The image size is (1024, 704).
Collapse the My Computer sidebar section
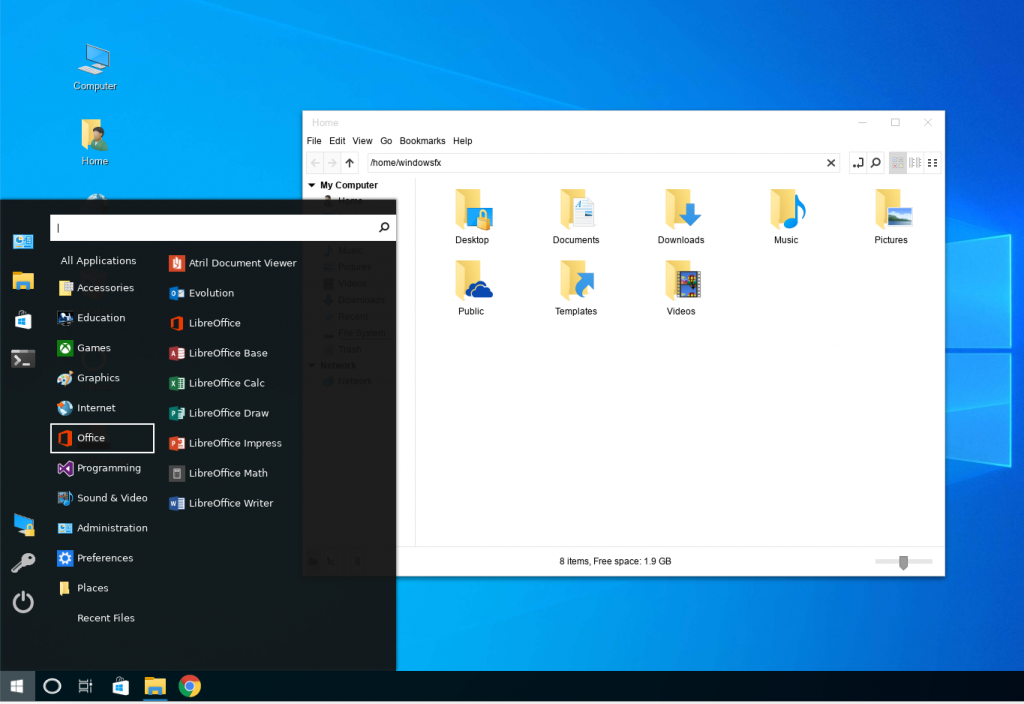[x=311, y=186]
